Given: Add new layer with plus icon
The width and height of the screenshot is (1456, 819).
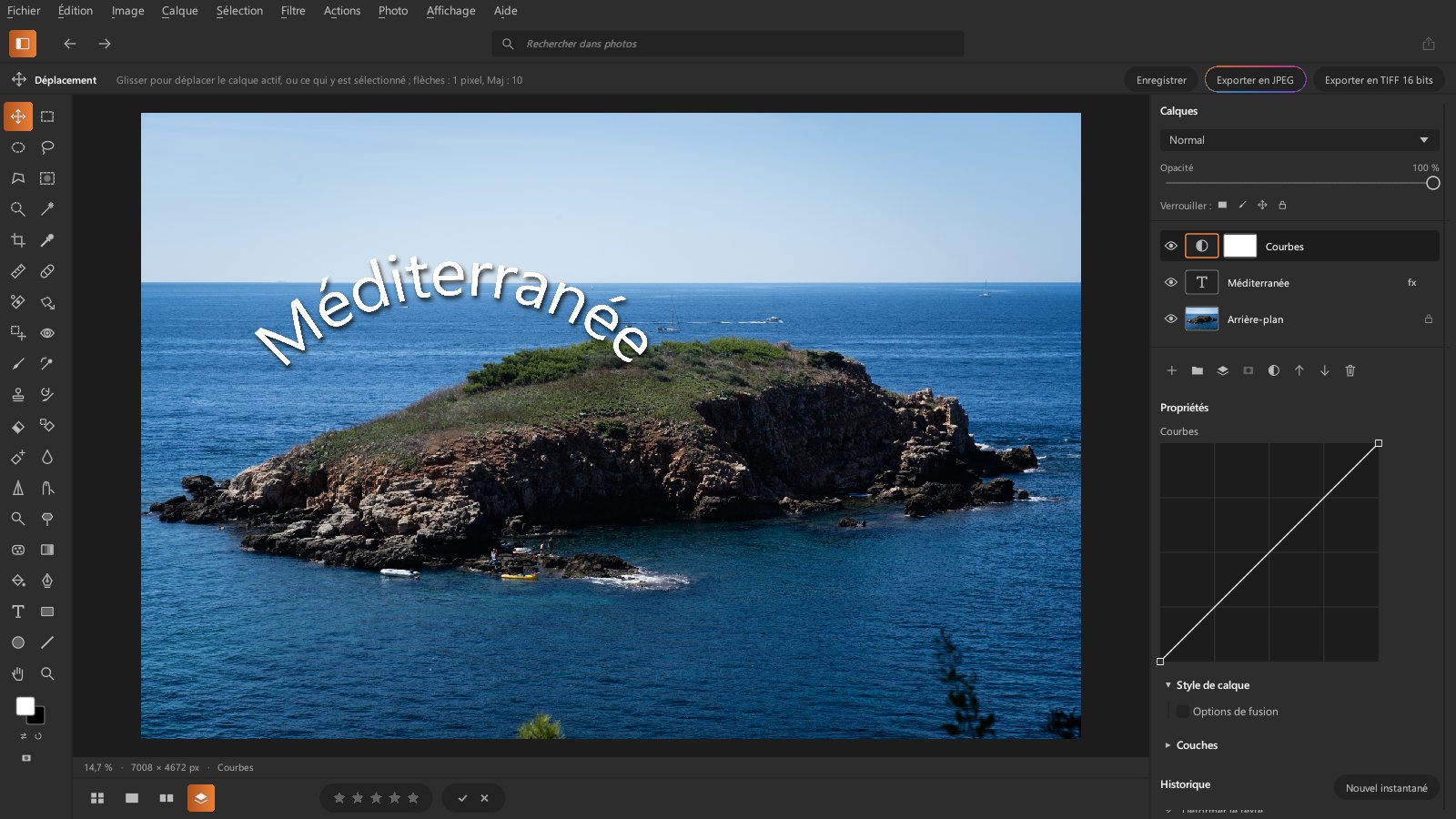Looking at the screenshot, I should click(x=1172, y=370).
